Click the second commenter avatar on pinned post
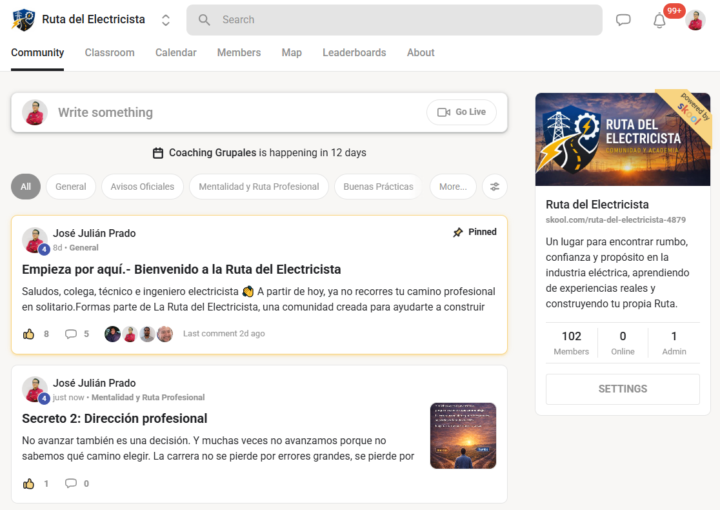This screenshot has width=720, height=510. click(130, 334)
